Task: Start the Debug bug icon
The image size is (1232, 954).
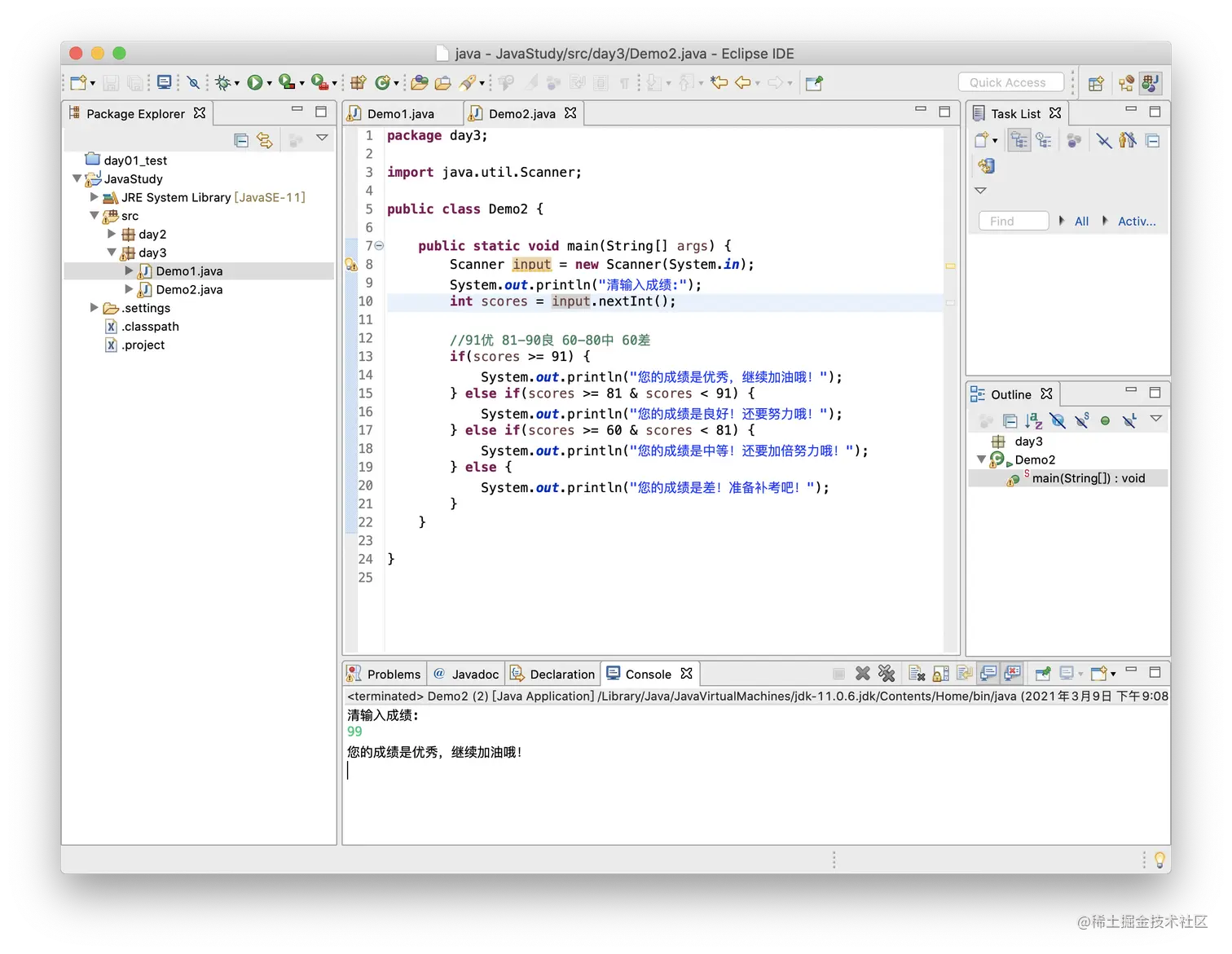Action: point(222,82)
